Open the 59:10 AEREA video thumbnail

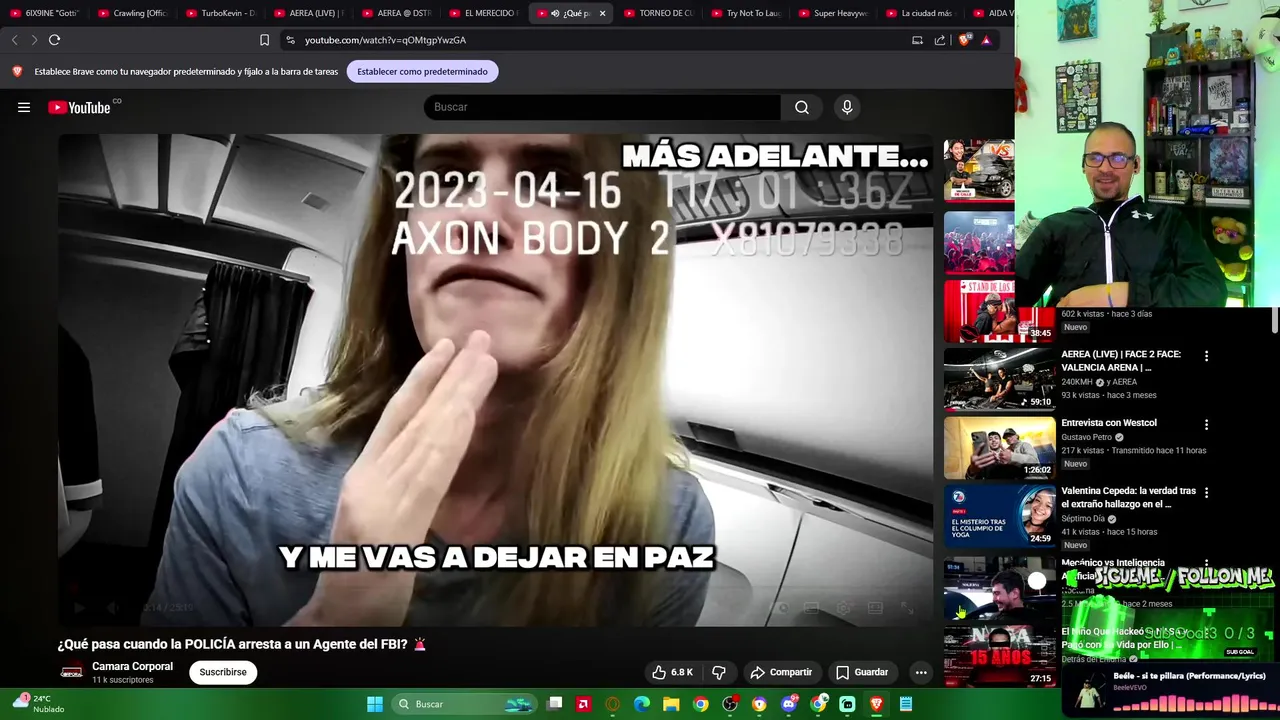pyautogui.click(x=999, y=379)
